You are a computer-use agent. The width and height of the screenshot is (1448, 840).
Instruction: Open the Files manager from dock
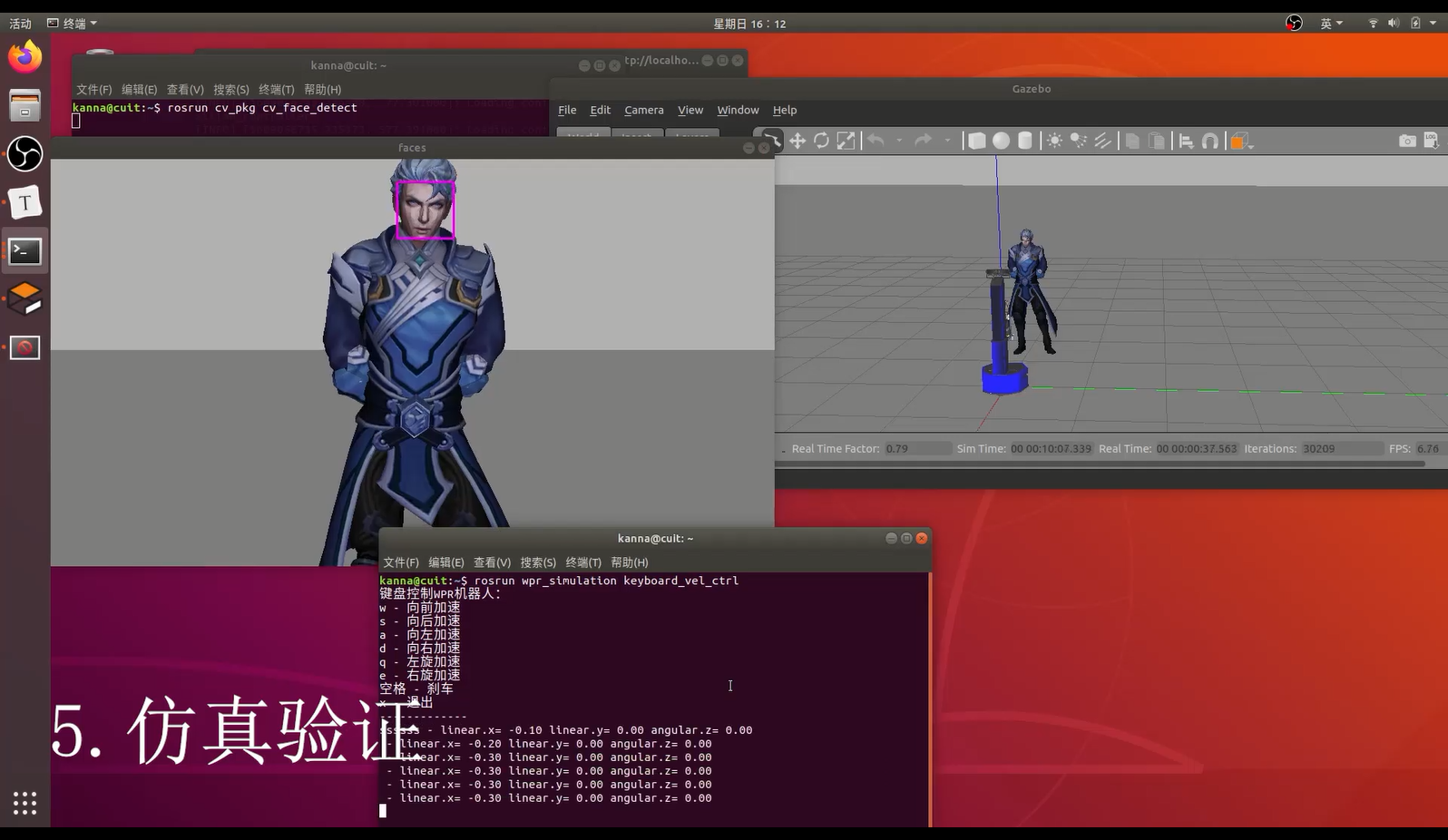tap(24, 105)
